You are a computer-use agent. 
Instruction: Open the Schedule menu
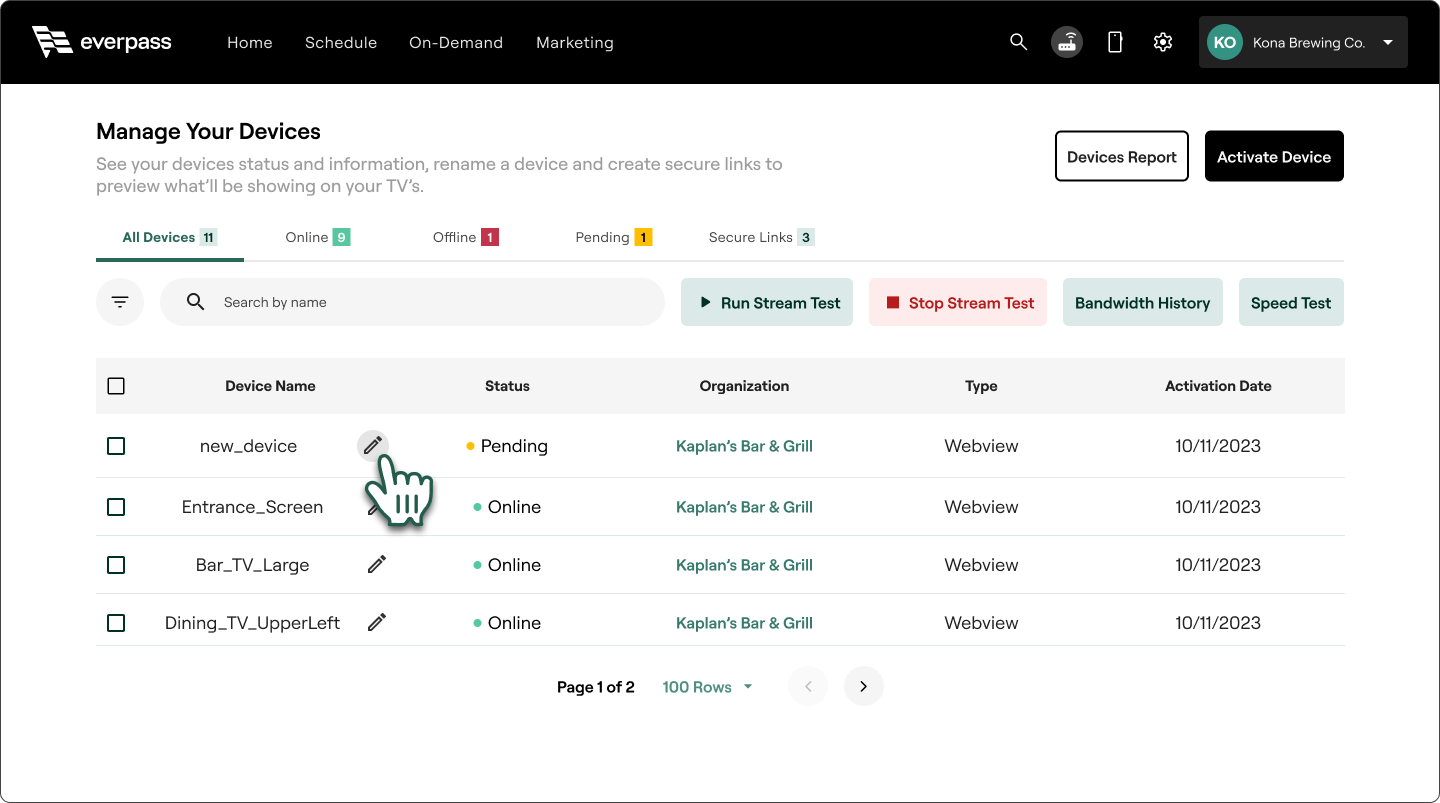(341, 42)
